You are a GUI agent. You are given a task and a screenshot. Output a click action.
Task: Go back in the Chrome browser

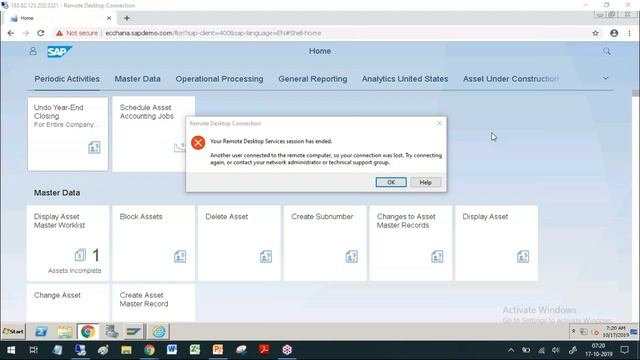point(11,33)
